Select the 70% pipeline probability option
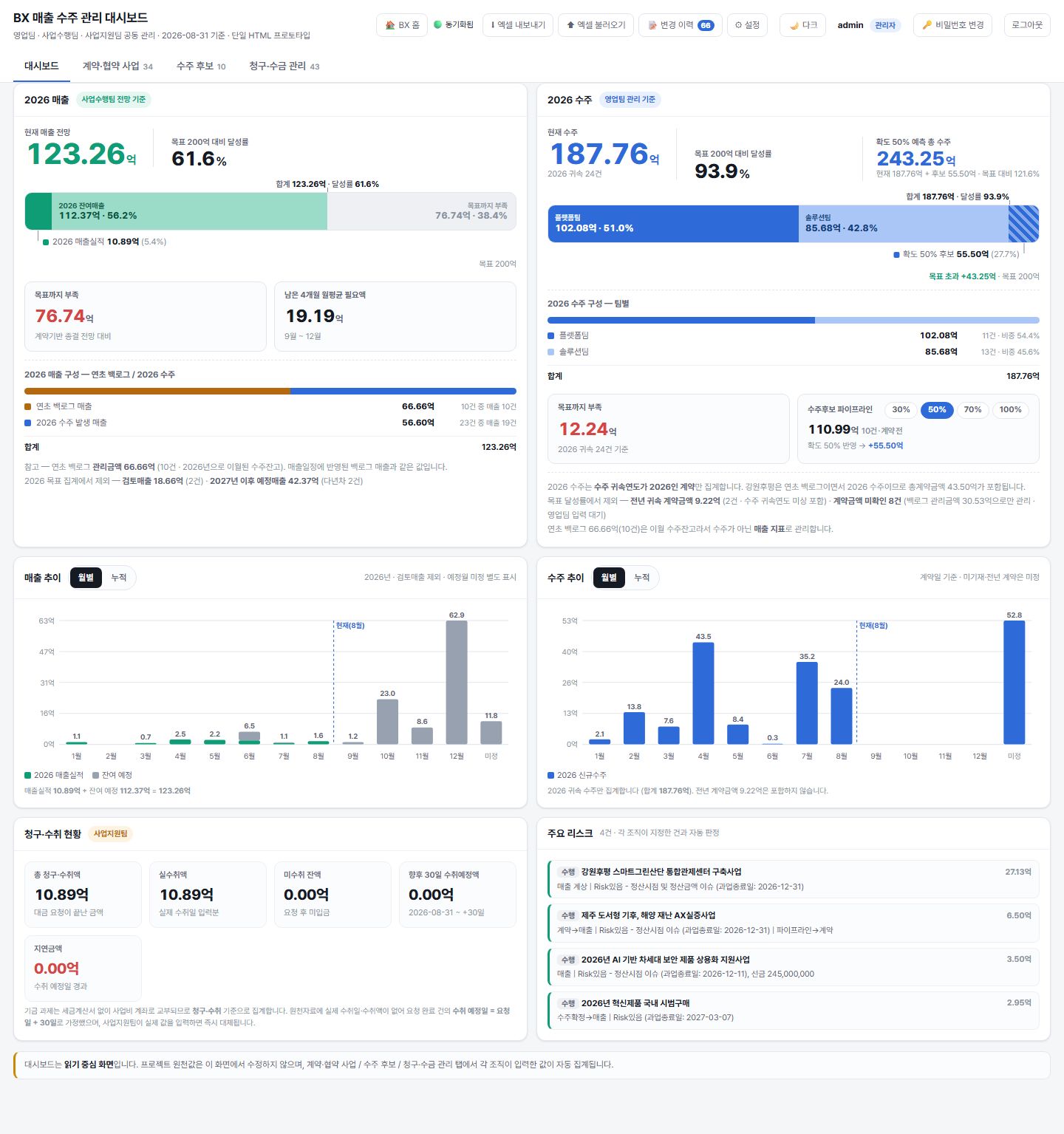Viewport: 1064px width, 1134px height. click(972, 410)
